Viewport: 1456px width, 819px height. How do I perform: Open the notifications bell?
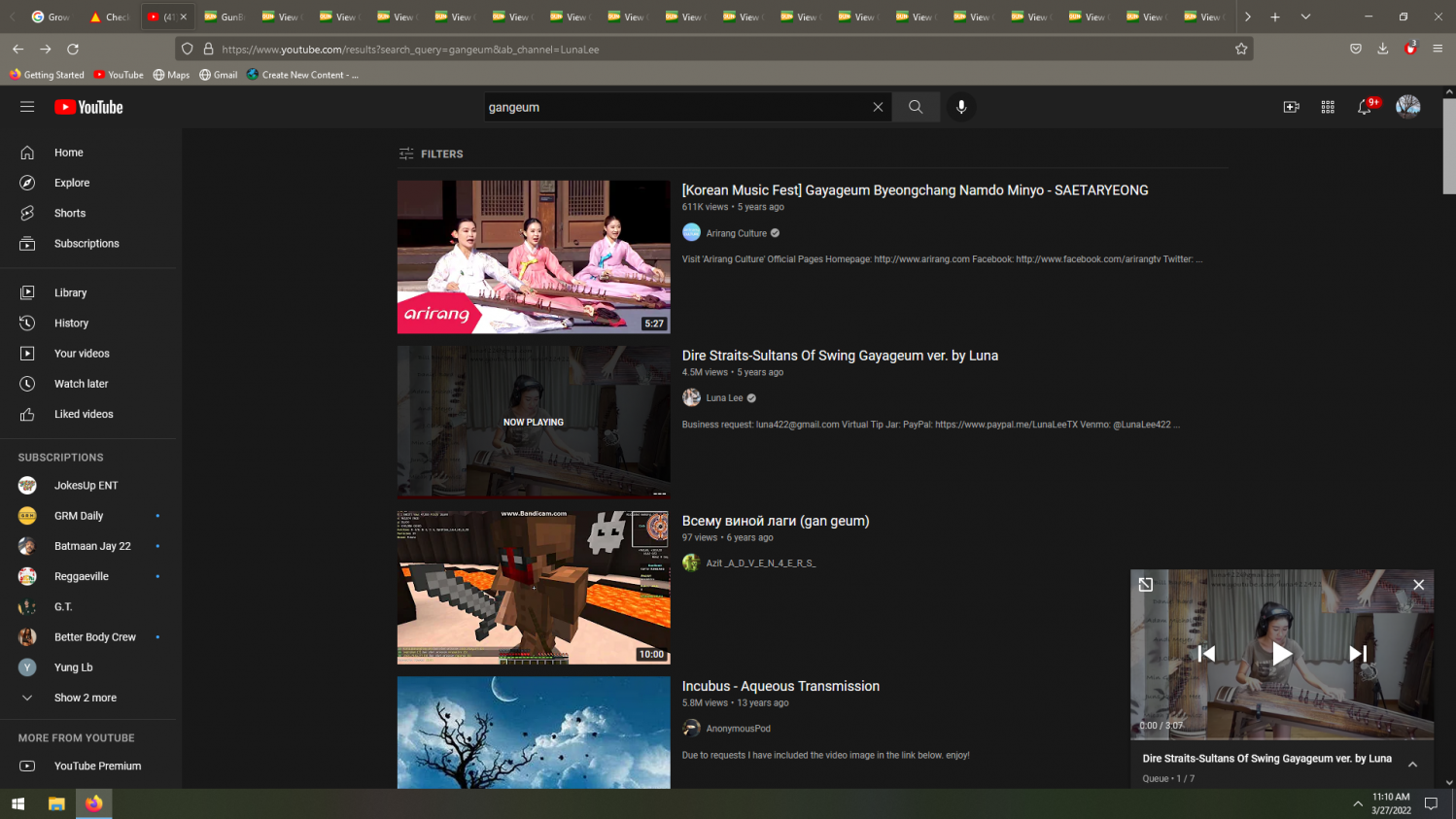coord(1366,107)
